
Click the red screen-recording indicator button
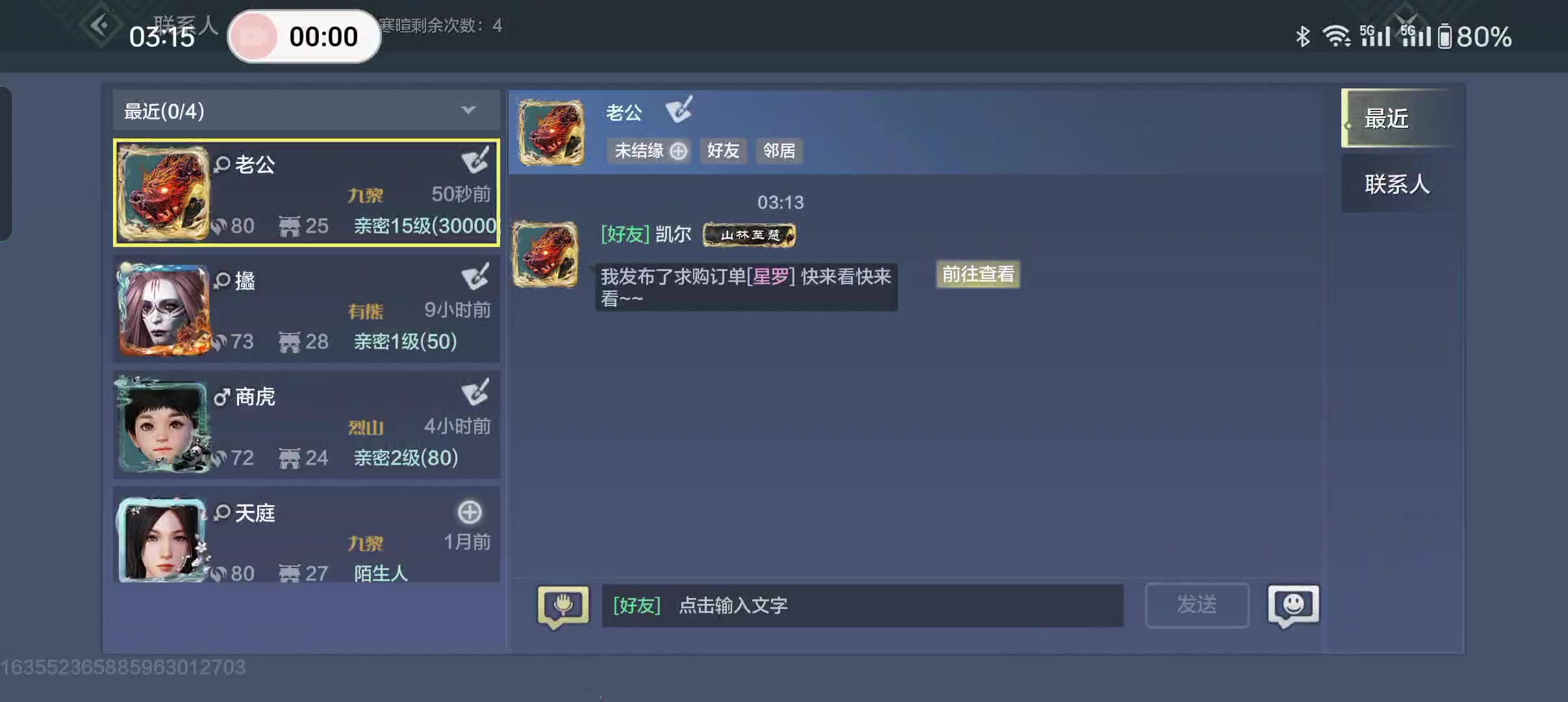pyautogui.click(x=255, y=36)
